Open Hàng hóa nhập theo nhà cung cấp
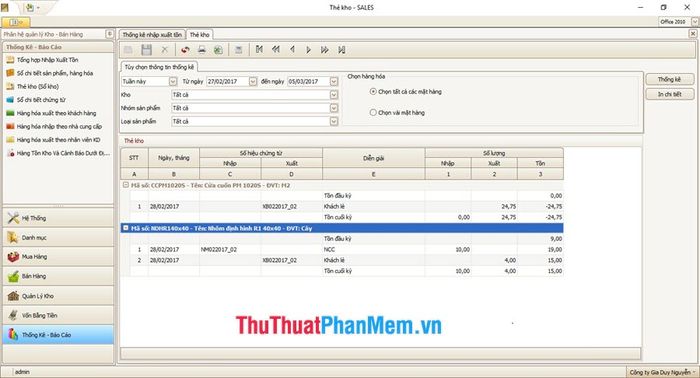The width and height of the screenshot is (700, 378). click(x=59, y=127)
